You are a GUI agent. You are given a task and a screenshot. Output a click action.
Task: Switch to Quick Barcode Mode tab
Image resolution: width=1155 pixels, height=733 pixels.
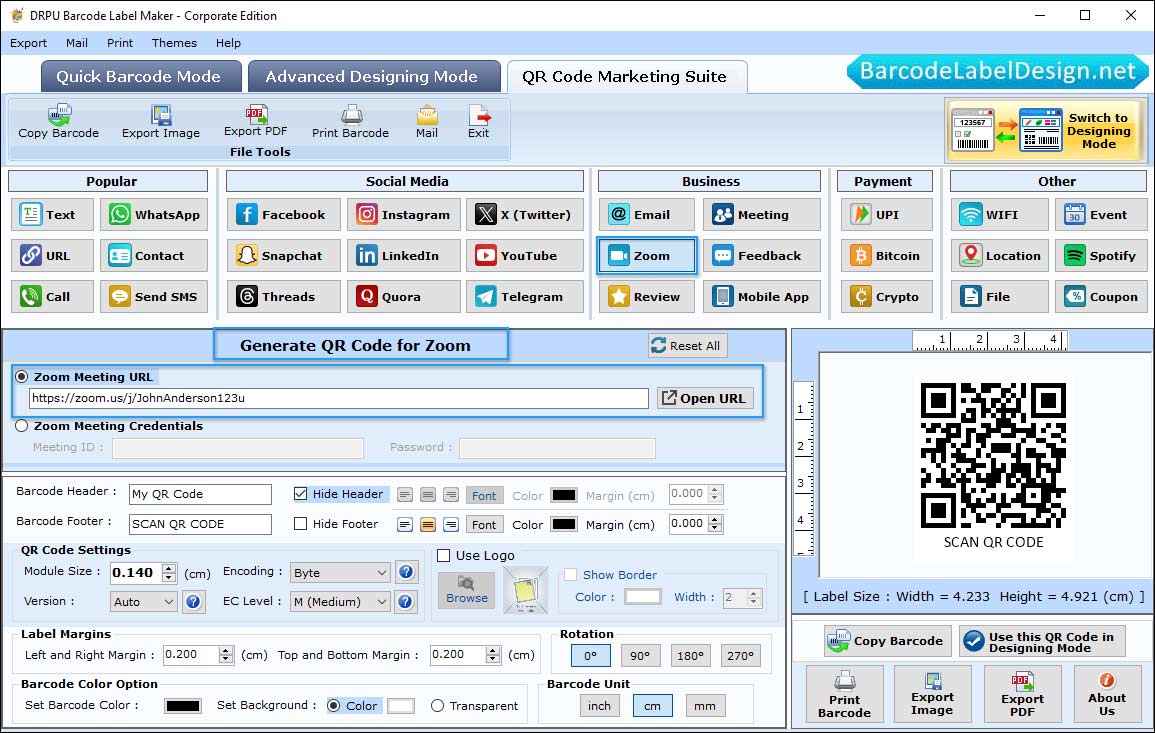coord(140,77)
